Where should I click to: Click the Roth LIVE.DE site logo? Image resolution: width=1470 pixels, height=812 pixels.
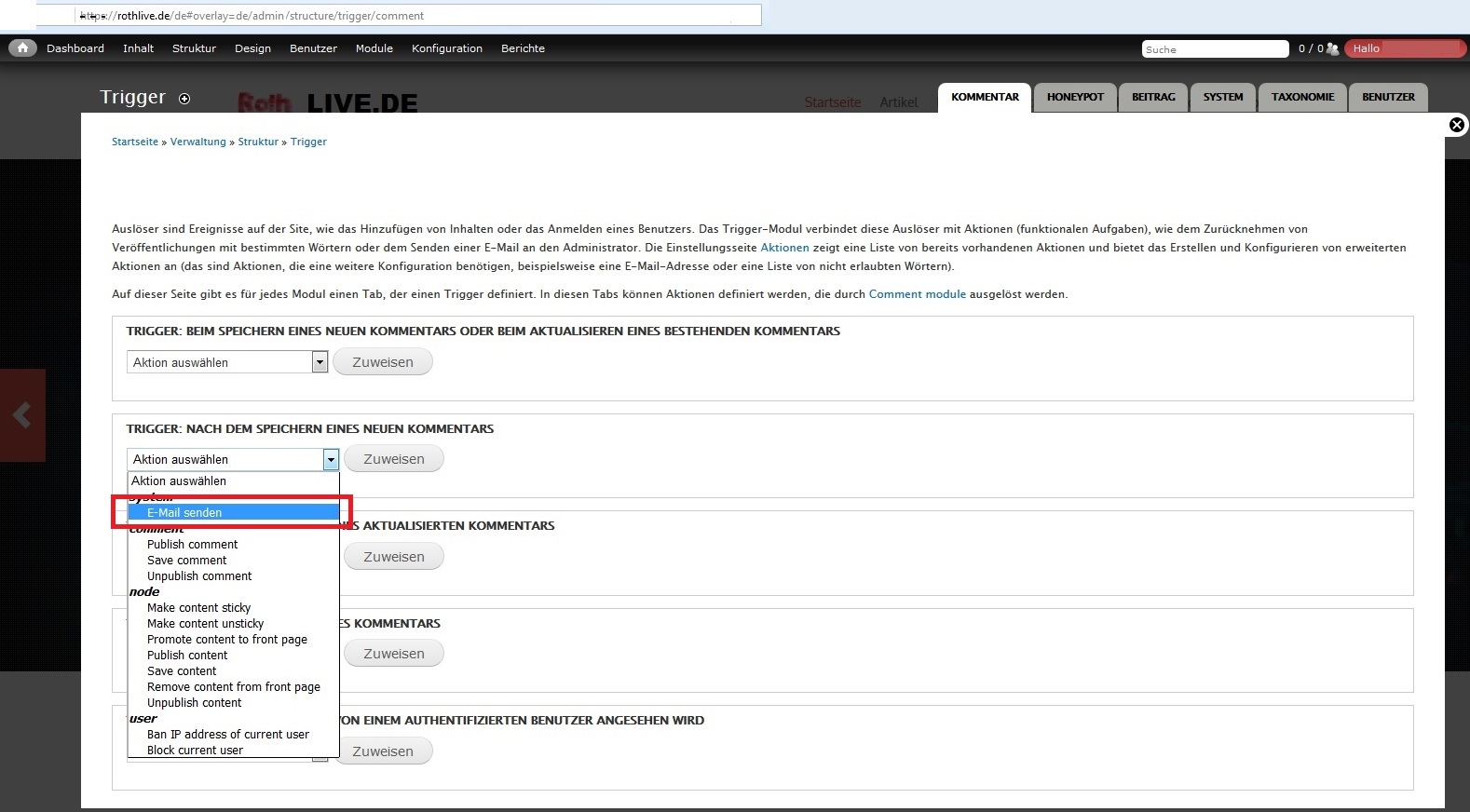[328, 102]
